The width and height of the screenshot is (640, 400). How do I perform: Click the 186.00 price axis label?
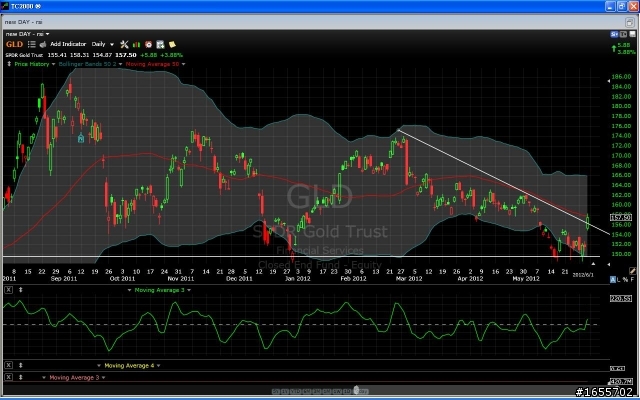621,77
